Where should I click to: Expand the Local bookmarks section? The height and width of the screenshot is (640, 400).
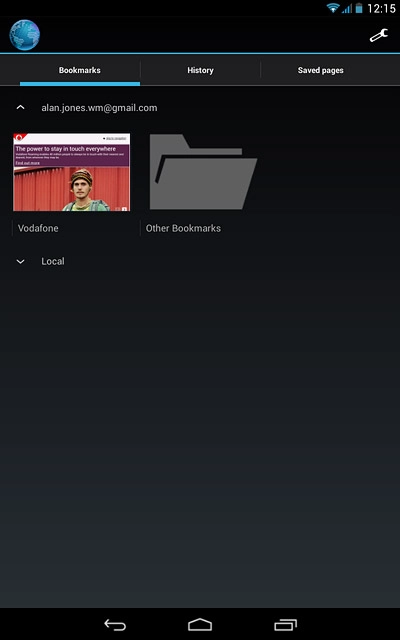point(20,262)
